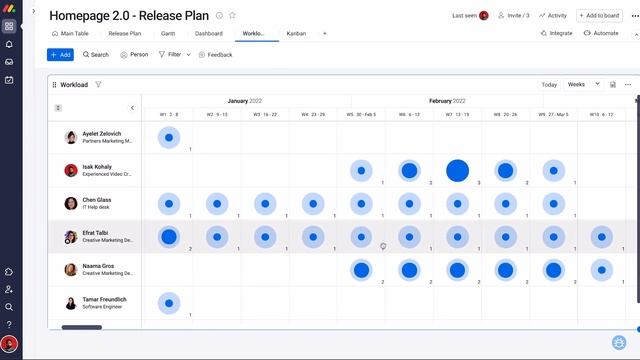Open the monday.com logo home
Viewport: 640px width, 360px height.
[x=9, y=8]
